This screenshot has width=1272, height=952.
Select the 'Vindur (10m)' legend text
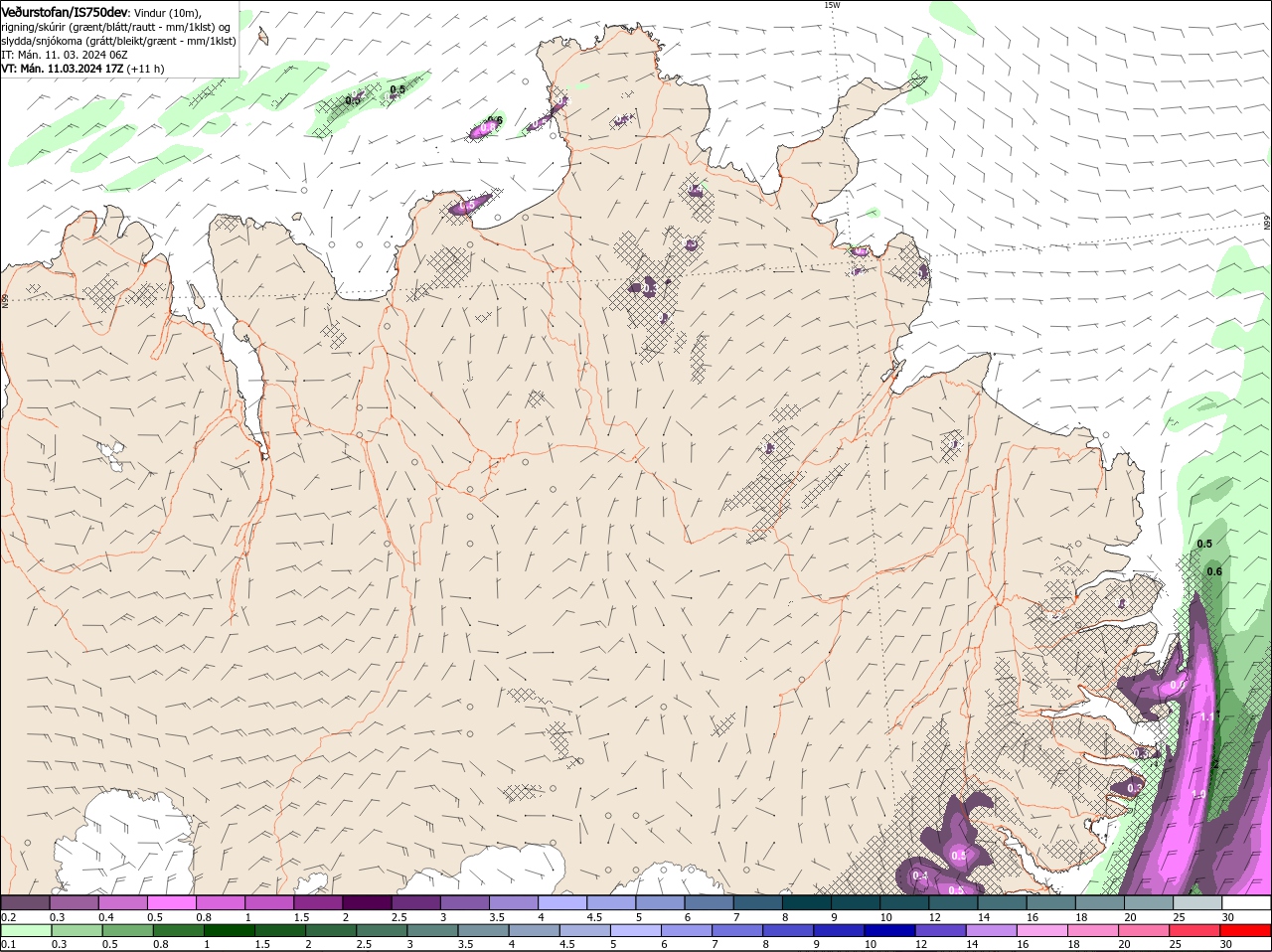click(167, 12)
